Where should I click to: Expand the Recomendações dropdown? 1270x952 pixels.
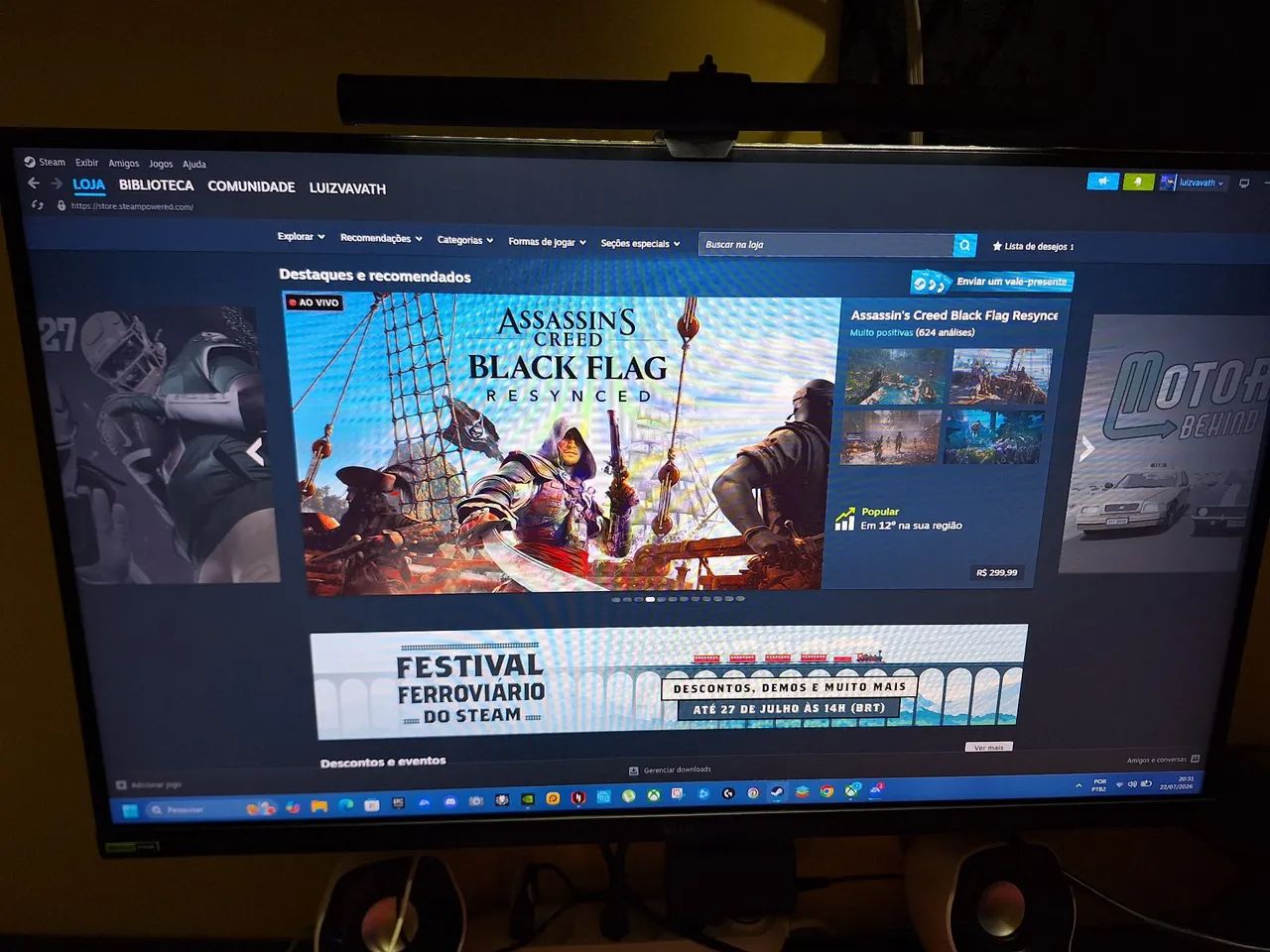click(381, 238)
